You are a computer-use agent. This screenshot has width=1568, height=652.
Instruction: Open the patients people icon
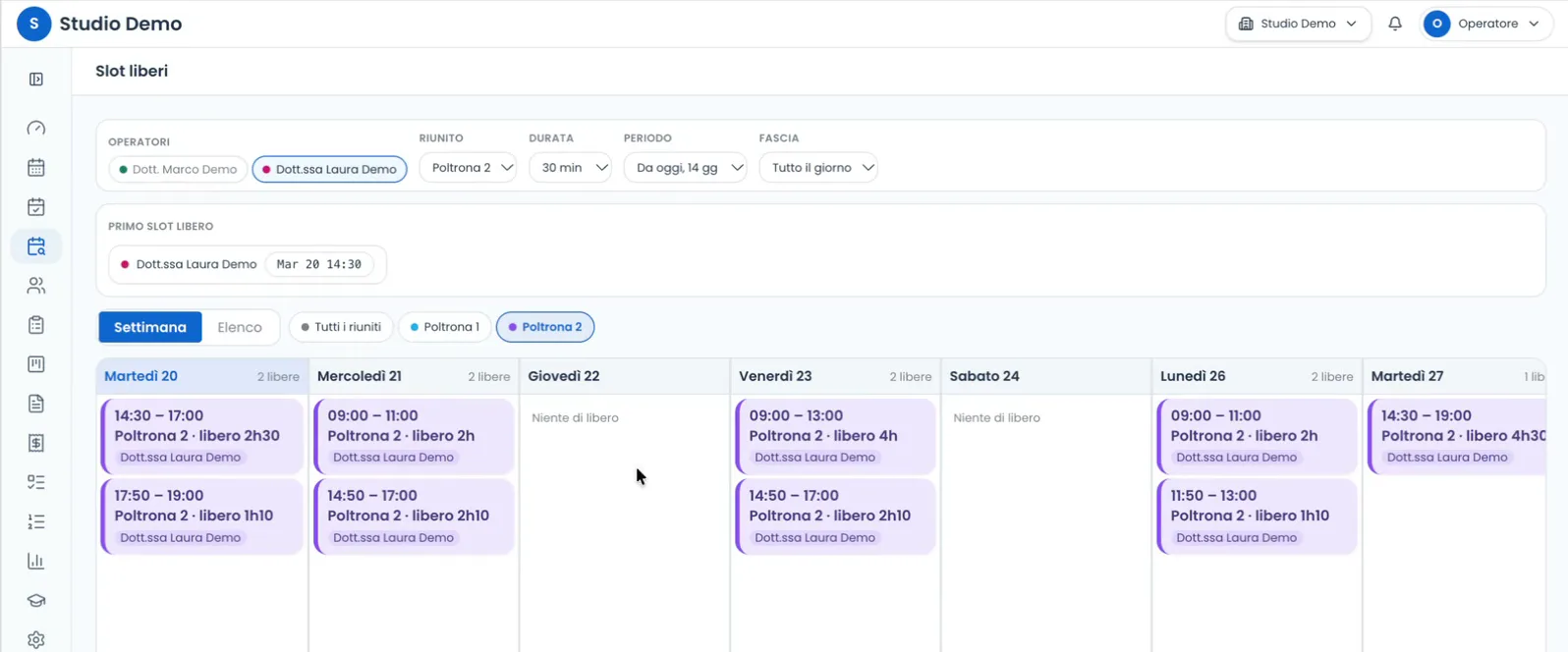[36, 286]
